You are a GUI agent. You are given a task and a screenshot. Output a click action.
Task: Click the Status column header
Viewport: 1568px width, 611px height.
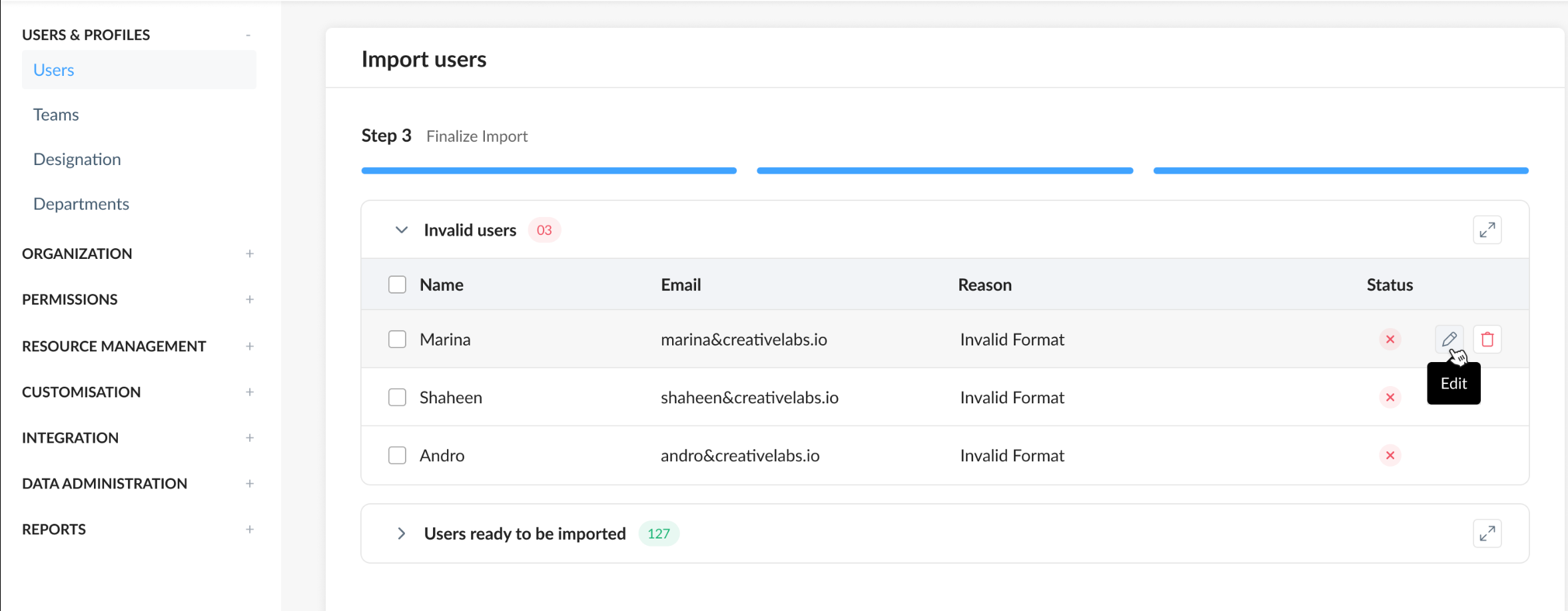[x=1389, y=285]
